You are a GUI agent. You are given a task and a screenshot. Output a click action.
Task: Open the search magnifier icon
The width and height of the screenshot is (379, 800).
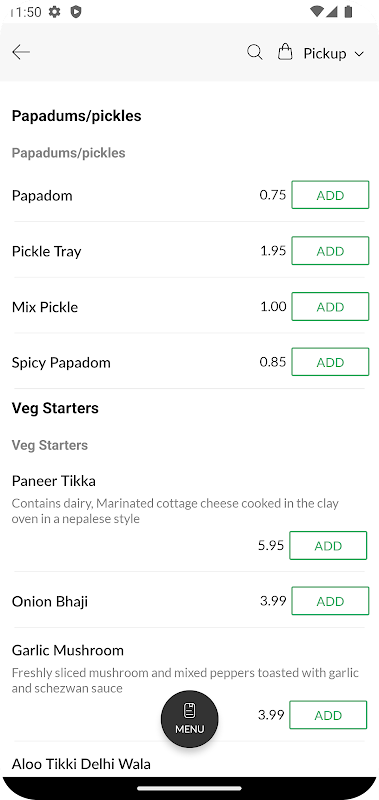tap(255, 52)
